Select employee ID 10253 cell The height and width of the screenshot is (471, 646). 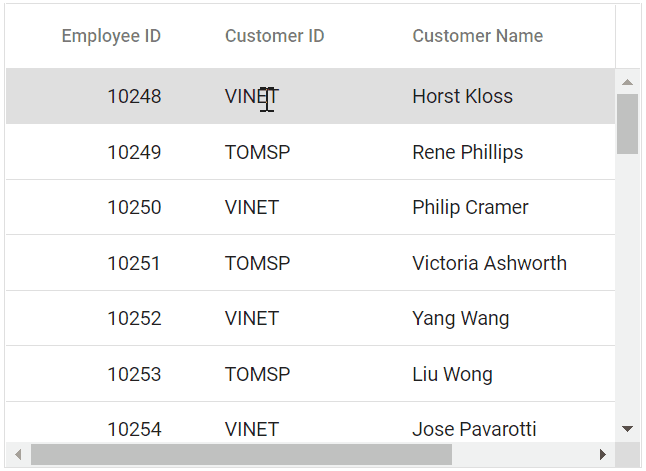coord(134,375)
